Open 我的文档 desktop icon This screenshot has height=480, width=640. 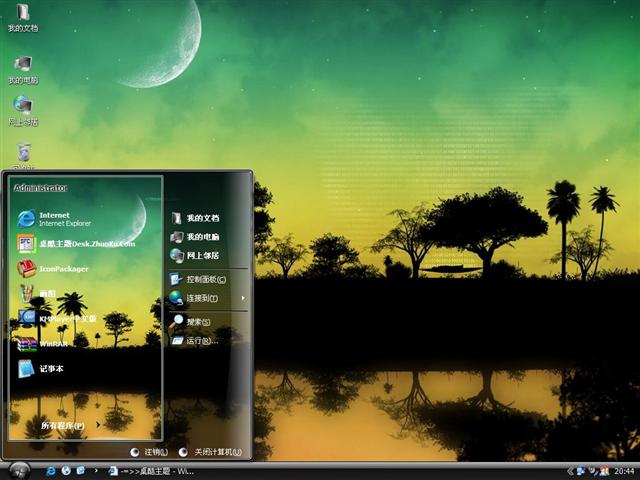pyautogui.click(x=23, y=18)
